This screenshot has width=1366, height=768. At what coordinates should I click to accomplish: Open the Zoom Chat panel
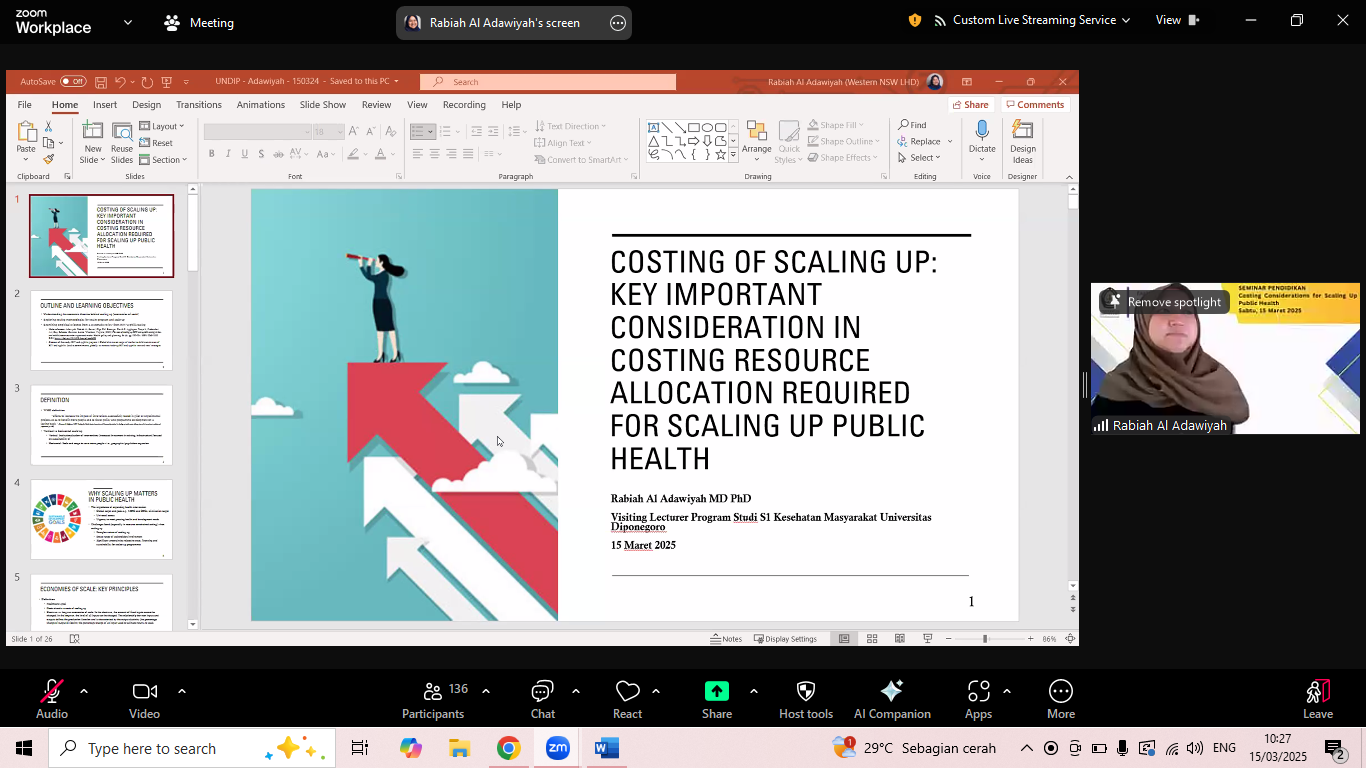(x=542, y=692)
